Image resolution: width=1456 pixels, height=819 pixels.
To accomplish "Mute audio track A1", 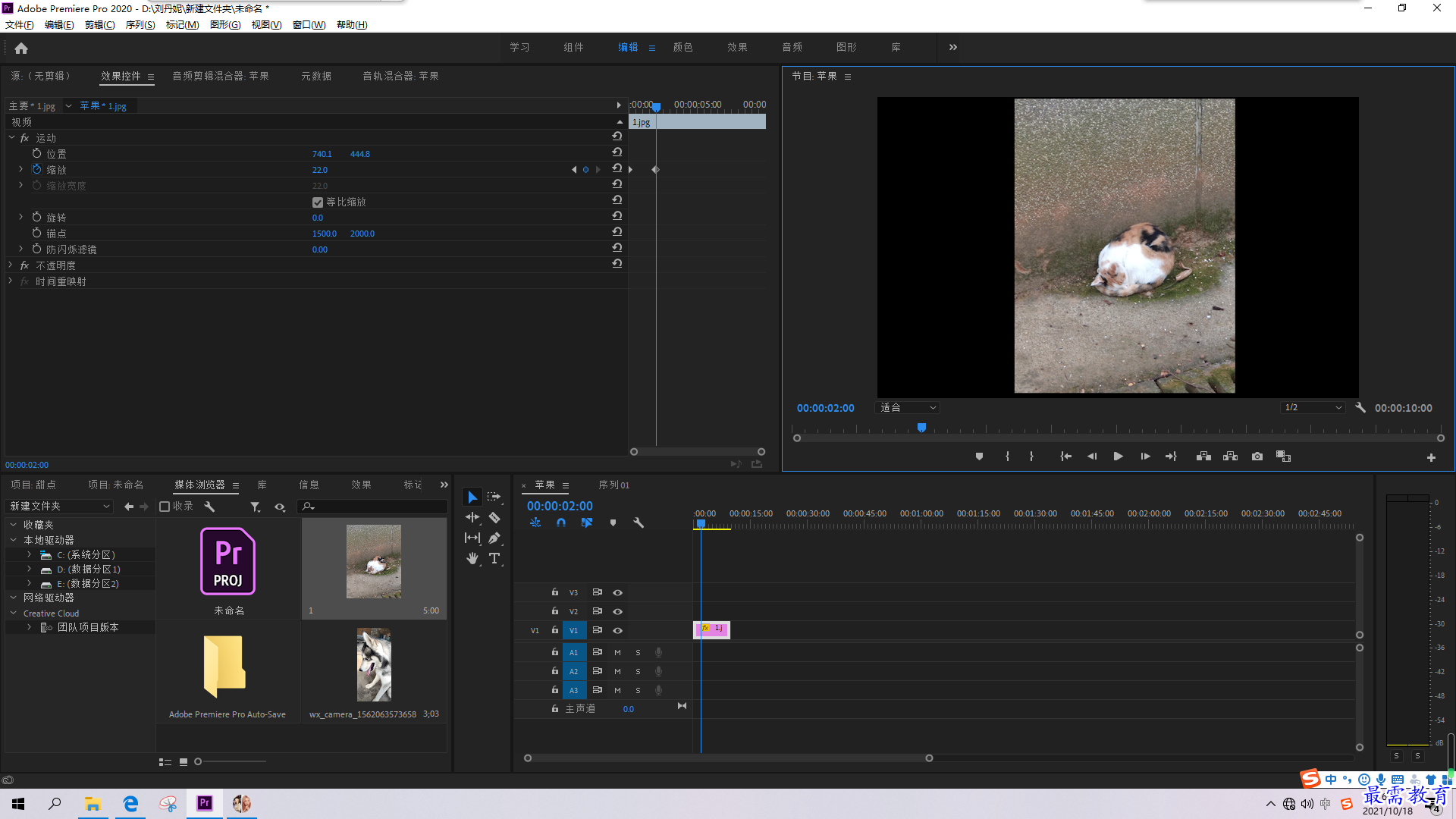I will pyautogui.click(x=617, y=652).
